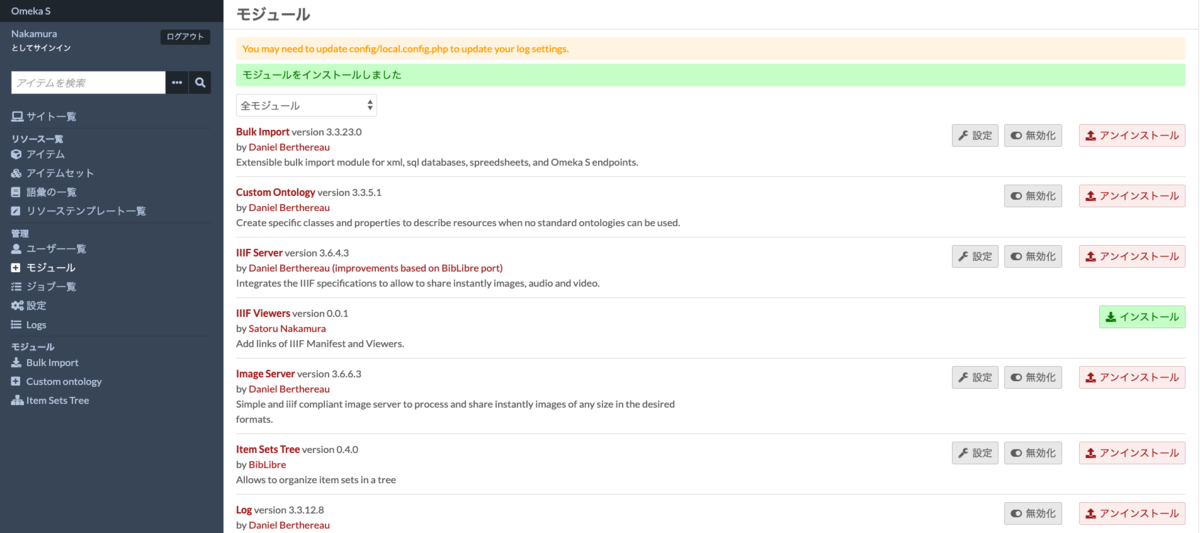Viewport: 1200px width, 533px height.
Task: Open the Bulk Import module title link
Action: [x=263, y=131]
